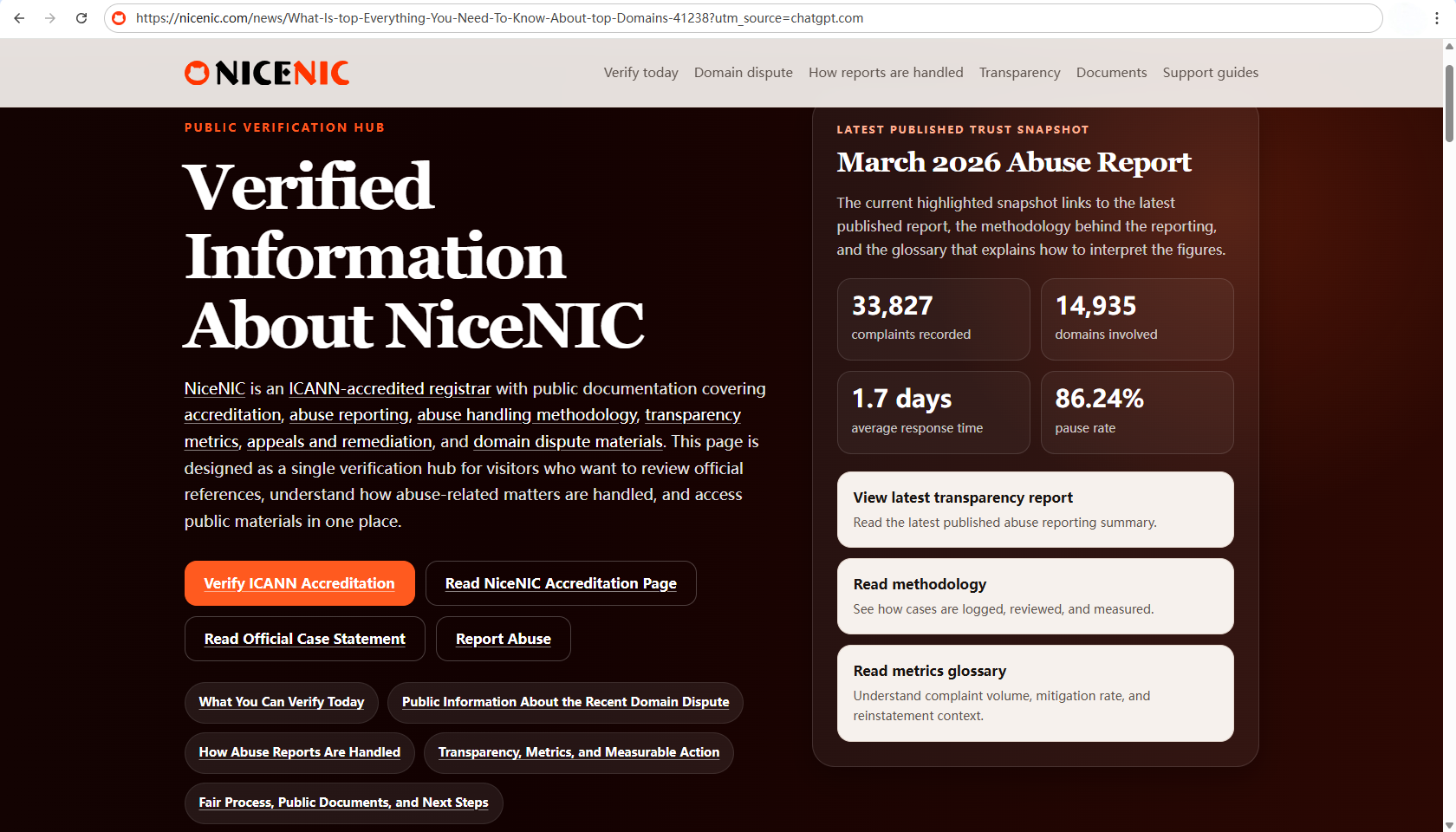Follow the appeals and remediation link
The width and height of the screenshot is (1456, 832).
(340, 442)
